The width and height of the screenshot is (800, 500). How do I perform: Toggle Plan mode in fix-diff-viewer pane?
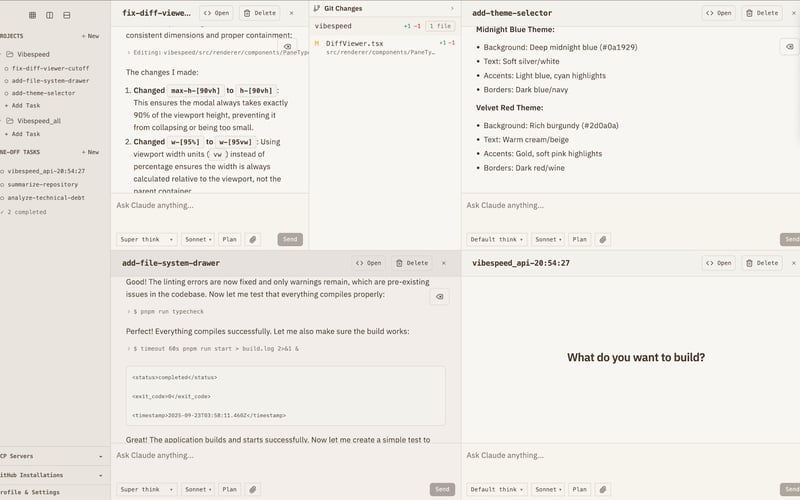click(230, 239)
